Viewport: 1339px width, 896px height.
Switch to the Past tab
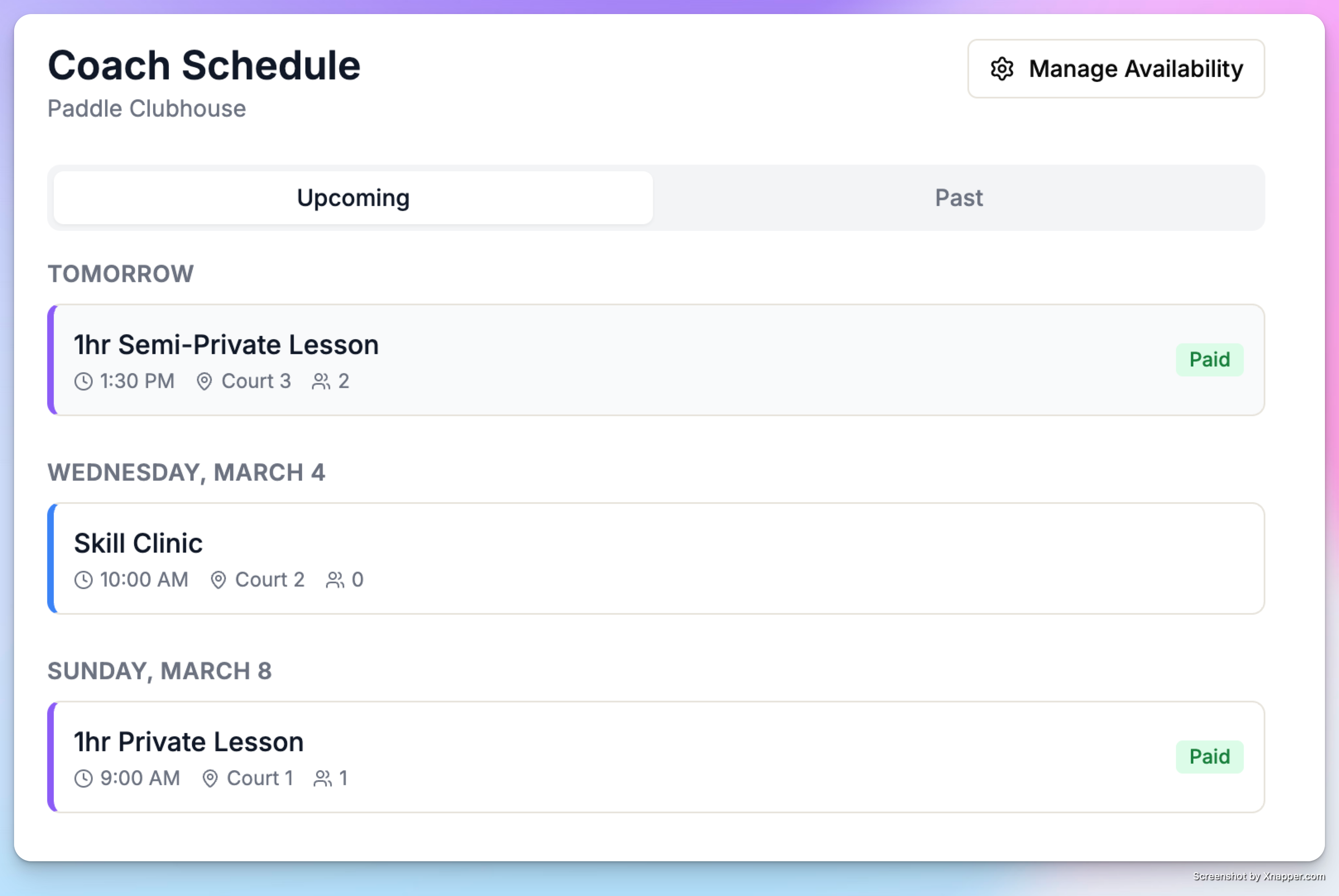coord(958,198)
